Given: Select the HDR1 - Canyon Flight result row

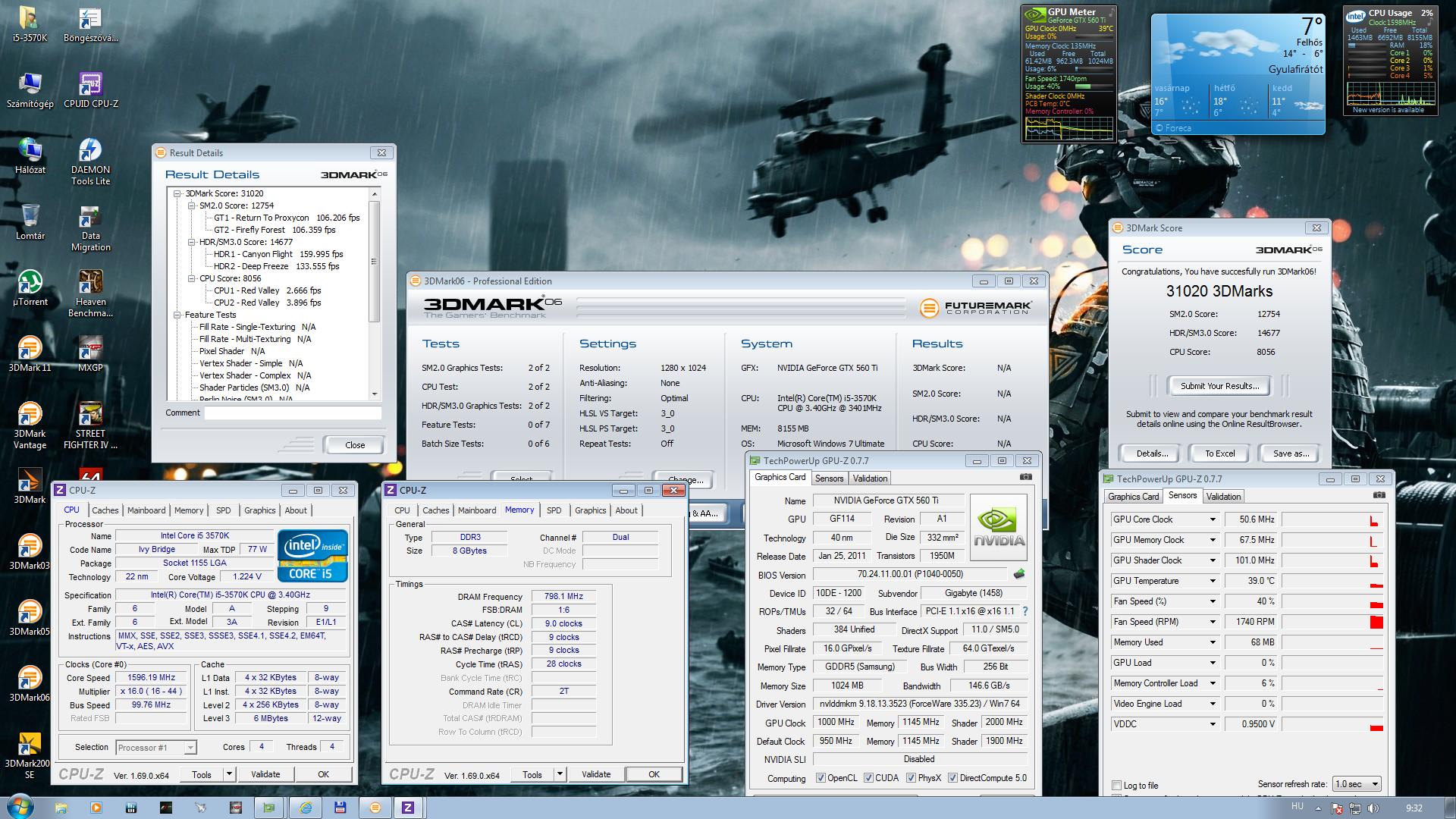Looking at the screenshot, I should (x=278, y=254).
